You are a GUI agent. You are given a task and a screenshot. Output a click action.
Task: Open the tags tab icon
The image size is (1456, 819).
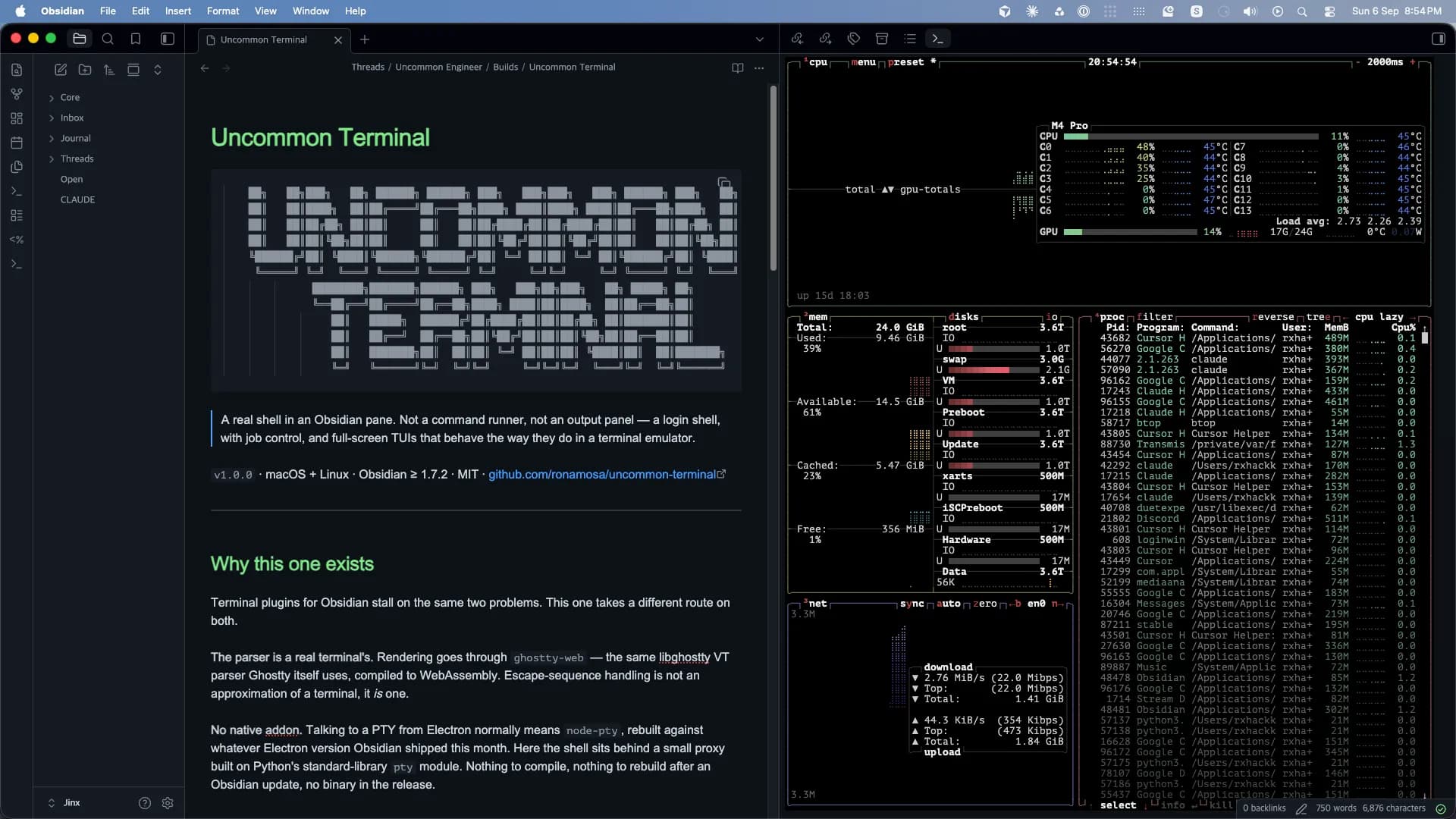[854, 39]
